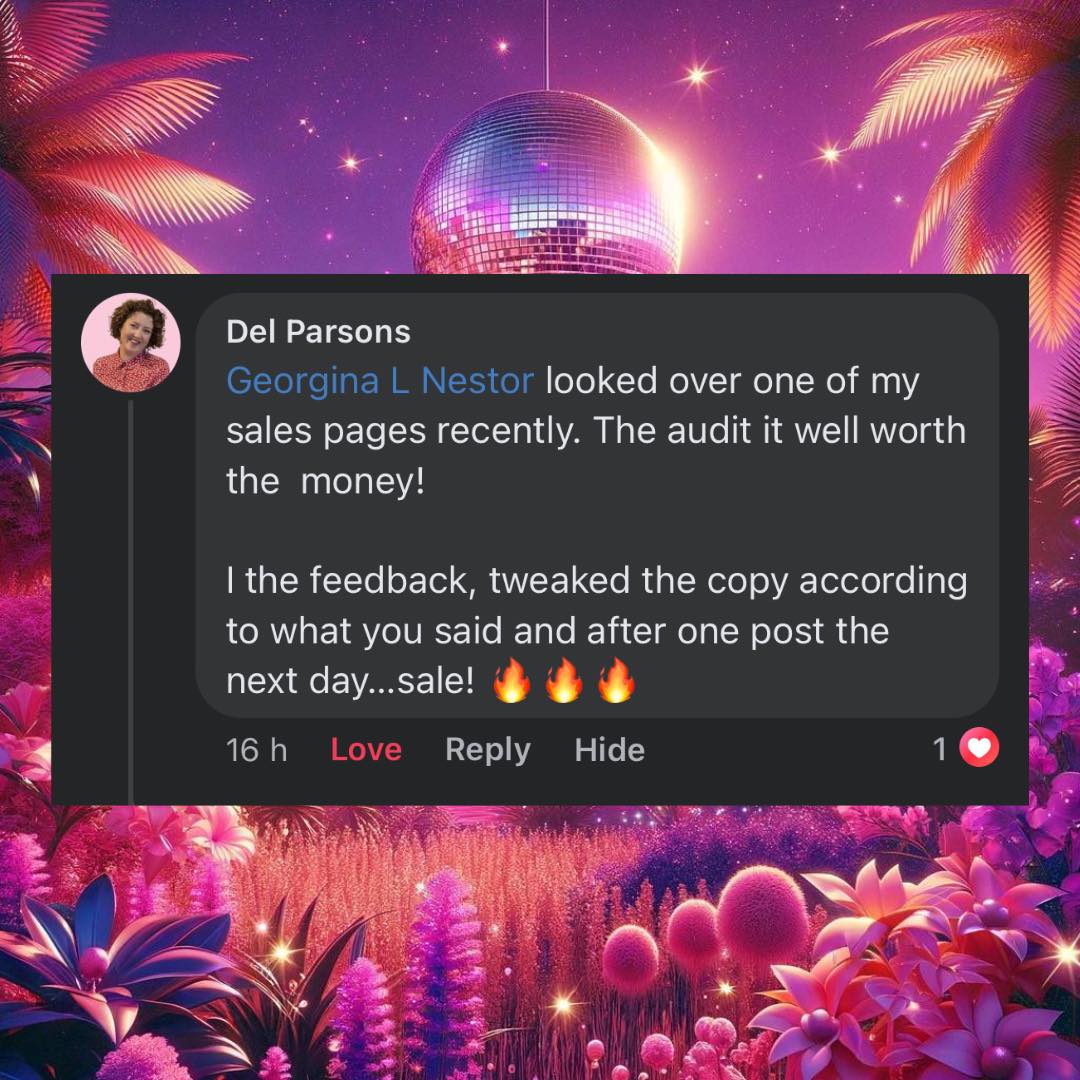Click the vertical comment thread line
Image resolution: width=1080 pixels, height=1080 pixels.
point(131,603)
